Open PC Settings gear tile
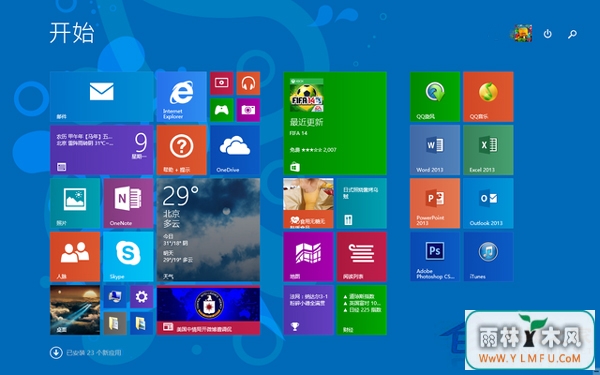The height and width of the screenshot is (375, 600). pos(142,297)
